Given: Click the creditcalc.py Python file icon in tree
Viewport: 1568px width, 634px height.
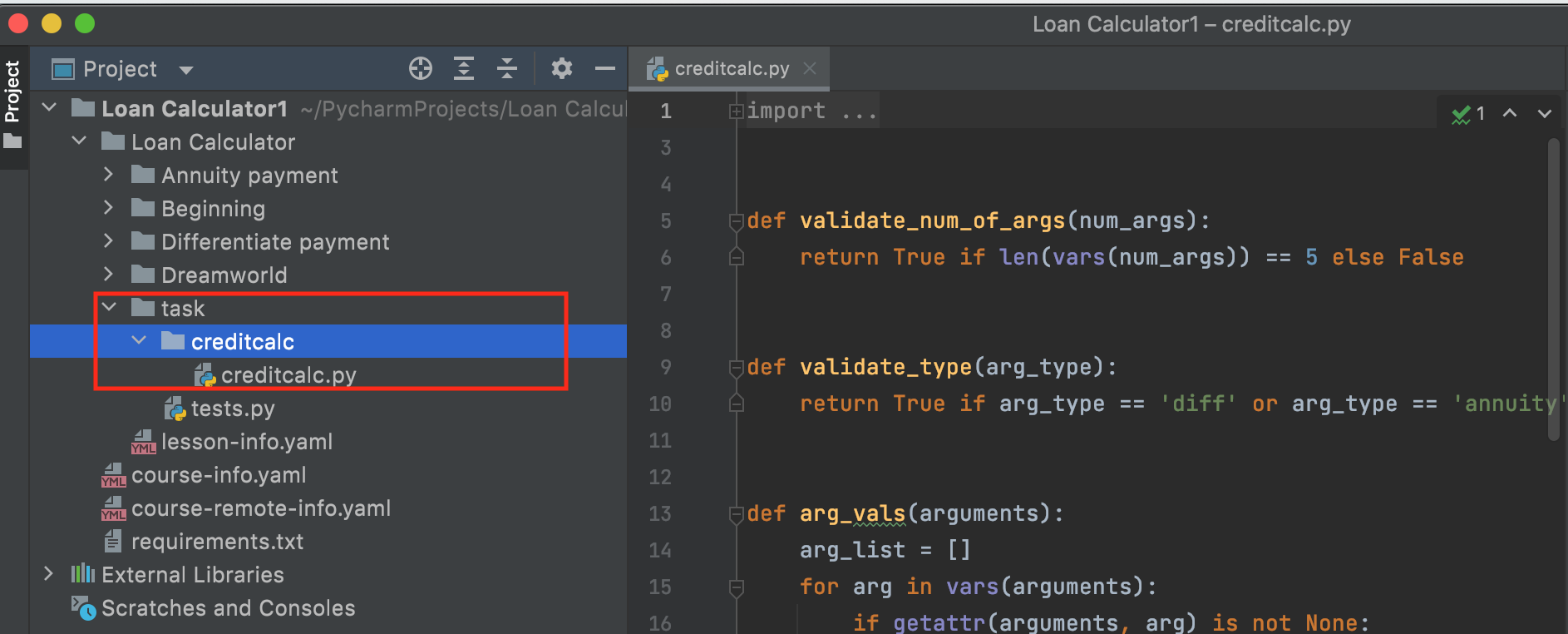Looking at the screenshot, I should pos(205,375).
